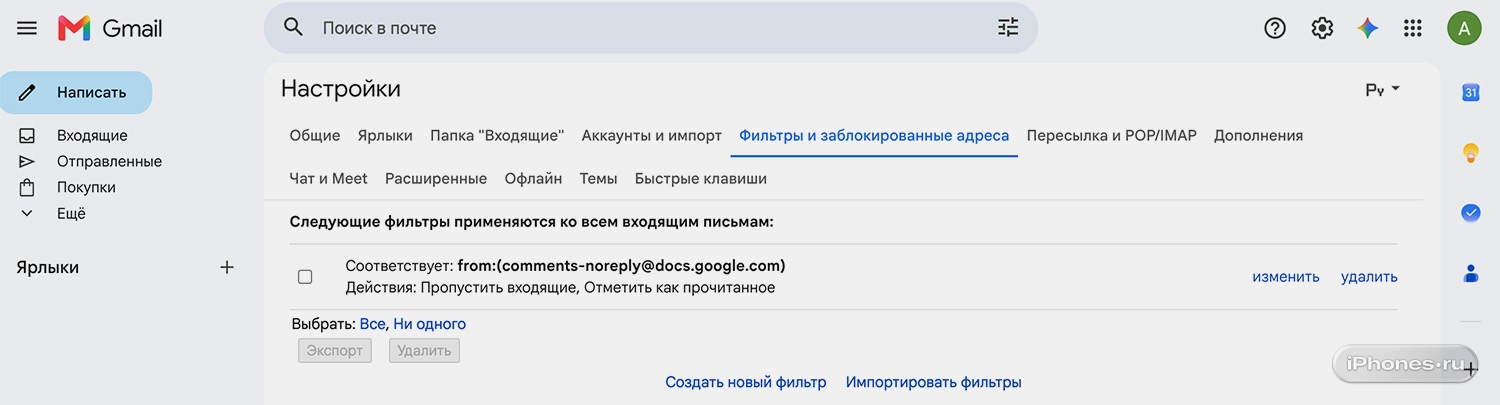Open the main menu hamburger icon
Image resolution: width=1500 pixels, height=405 pixels.
pyautogui.click(x=27, y=28)
